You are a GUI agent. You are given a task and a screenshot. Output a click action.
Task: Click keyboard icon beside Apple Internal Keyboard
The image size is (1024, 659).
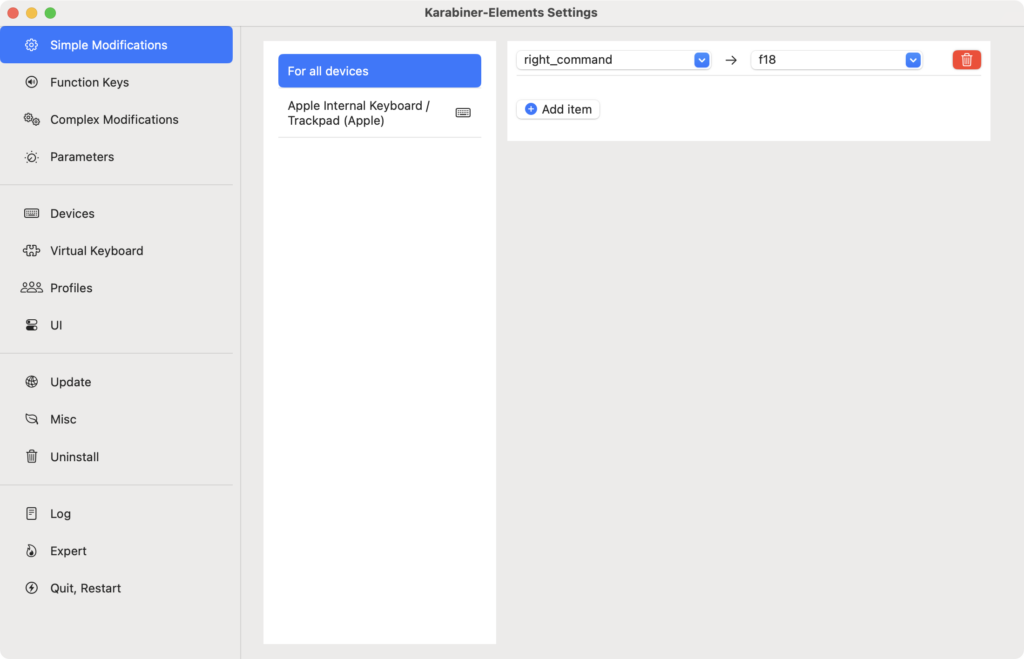point(463,113)
